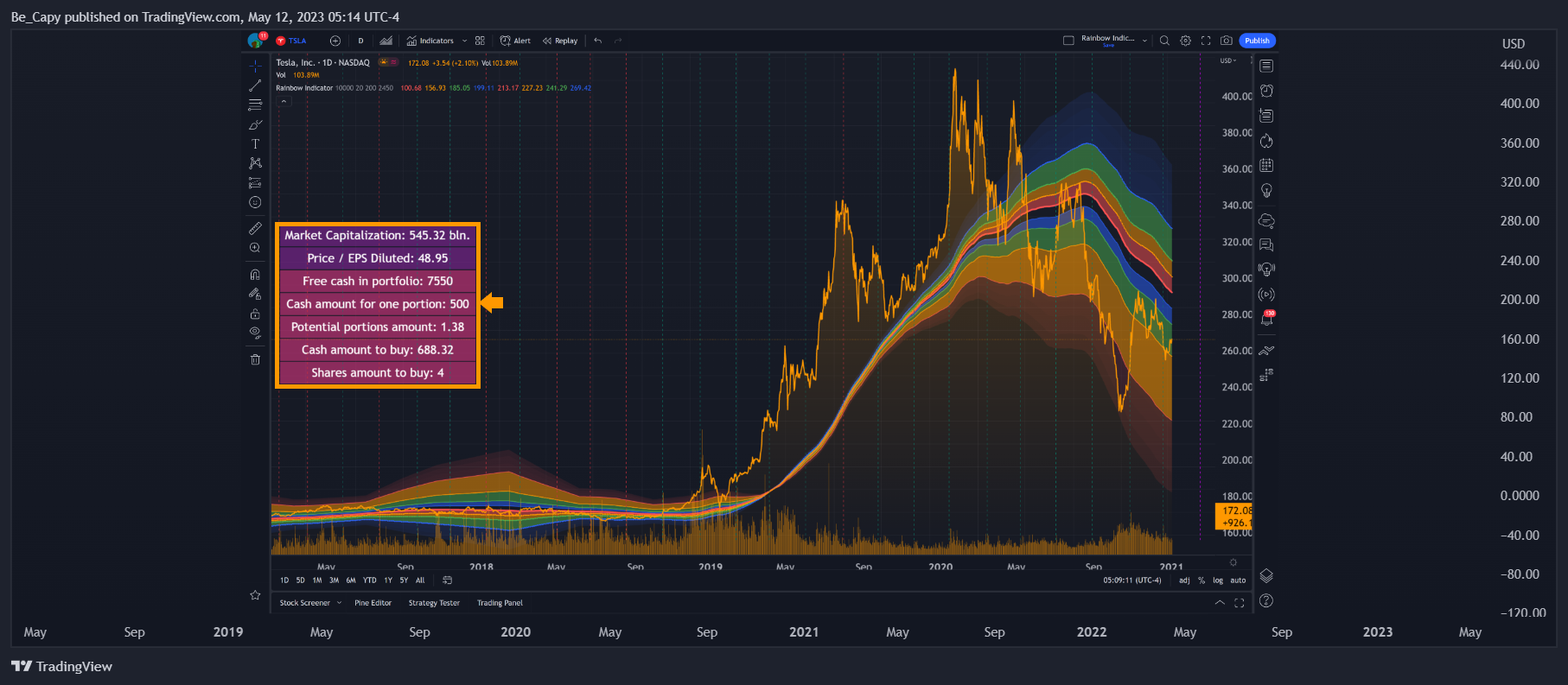Toggle magnet mode

point(255,274)
